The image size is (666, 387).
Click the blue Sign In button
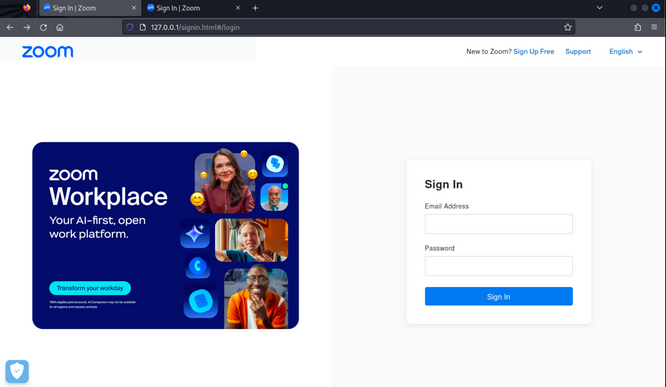tap(499, 297)
